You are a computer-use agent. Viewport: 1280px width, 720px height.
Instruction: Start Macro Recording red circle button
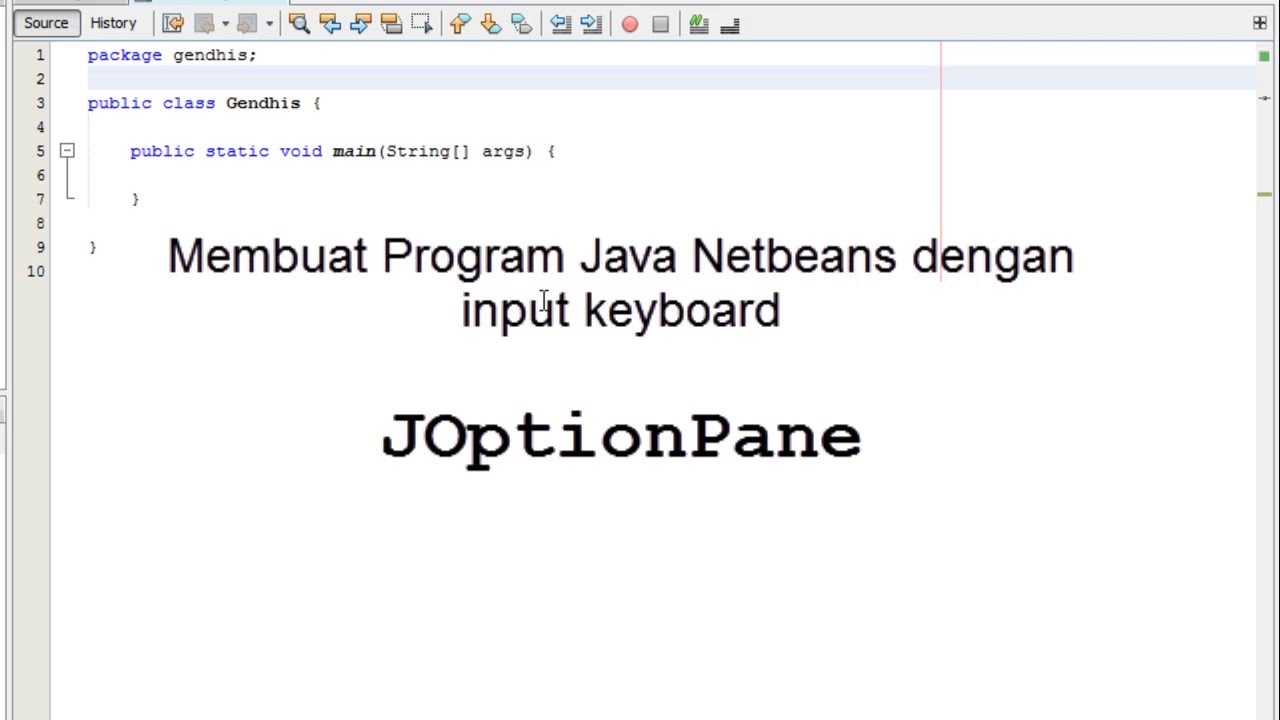pyautogui.click(x=630, y=24)
